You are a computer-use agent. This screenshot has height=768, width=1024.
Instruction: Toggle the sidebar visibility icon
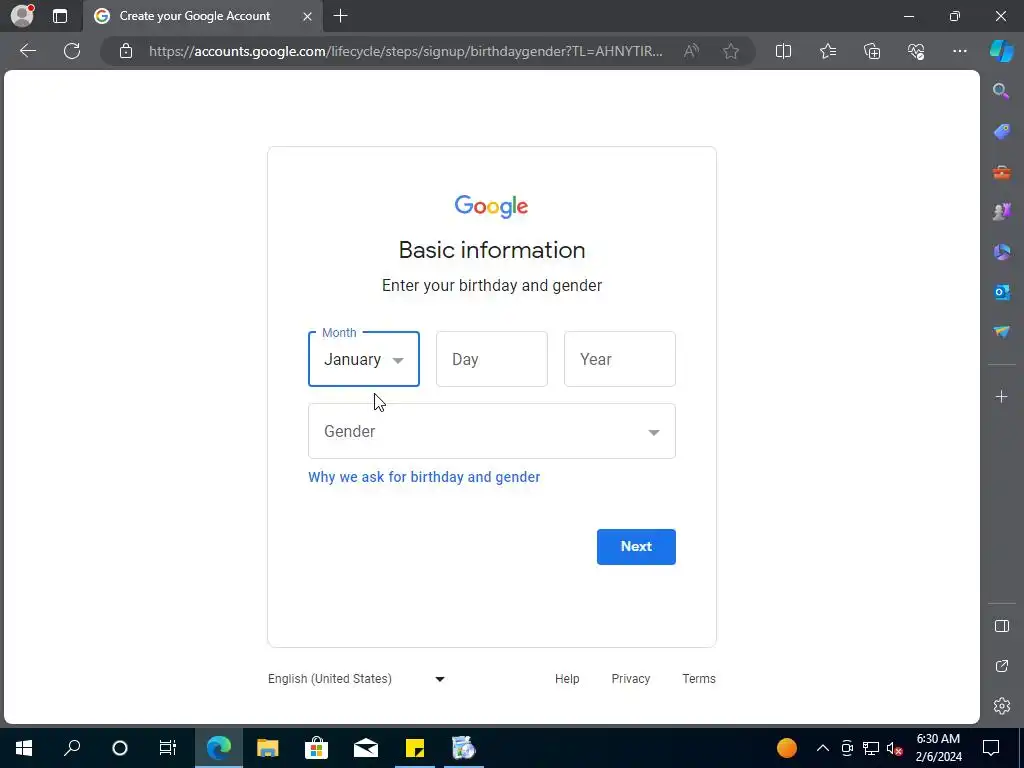point(1001,626)
